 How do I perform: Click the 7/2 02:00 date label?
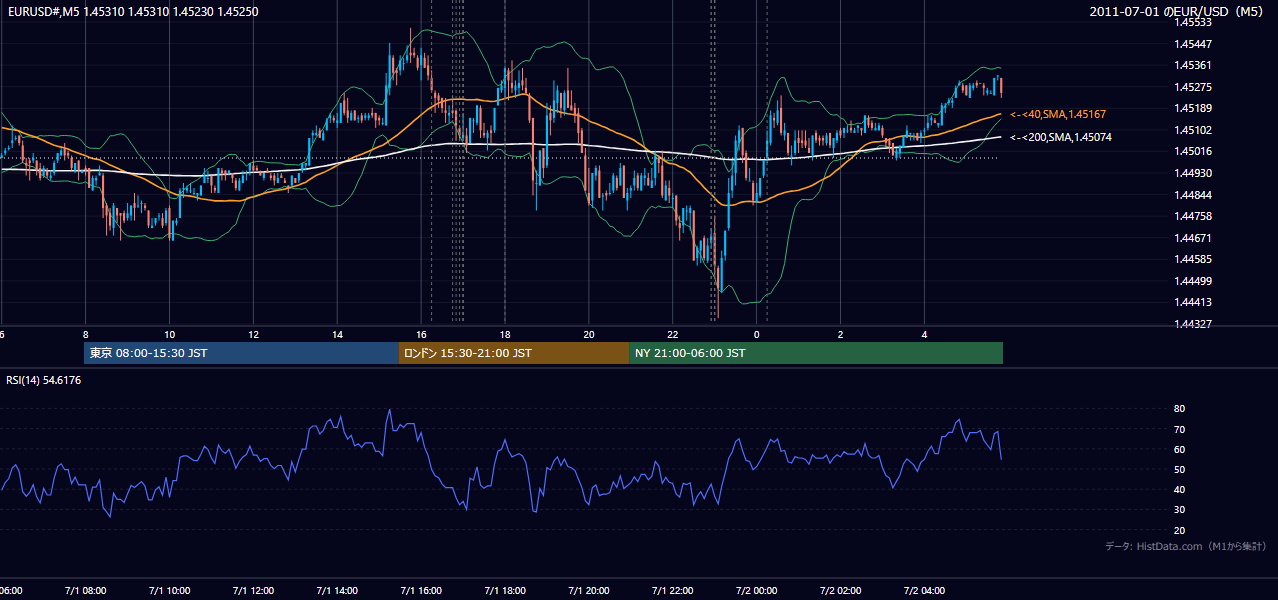tap(841, 591)
